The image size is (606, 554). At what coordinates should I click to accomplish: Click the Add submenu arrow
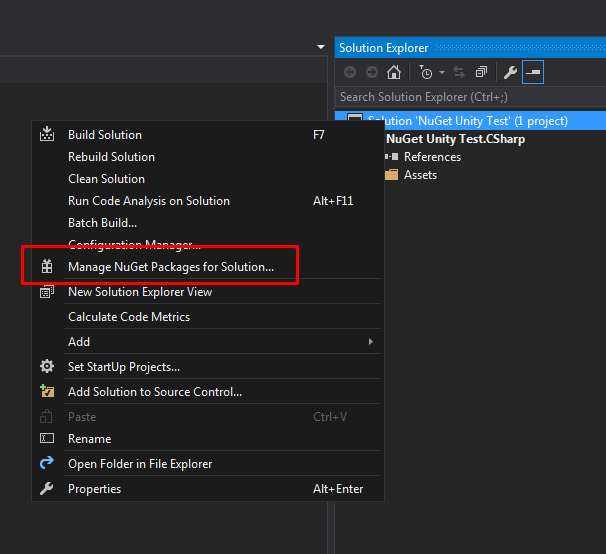point(371,342)
